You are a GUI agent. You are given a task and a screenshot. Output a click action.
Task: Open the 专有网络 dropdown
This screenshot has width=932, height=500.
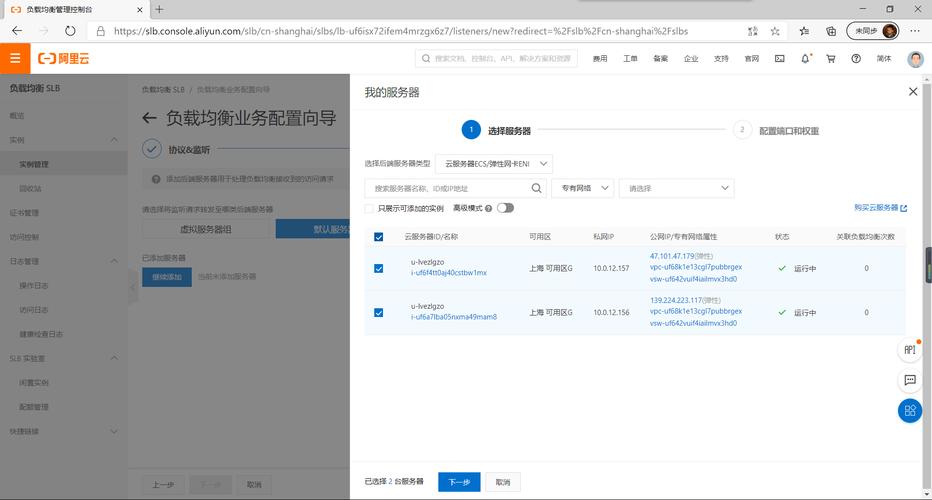point(583,188)
